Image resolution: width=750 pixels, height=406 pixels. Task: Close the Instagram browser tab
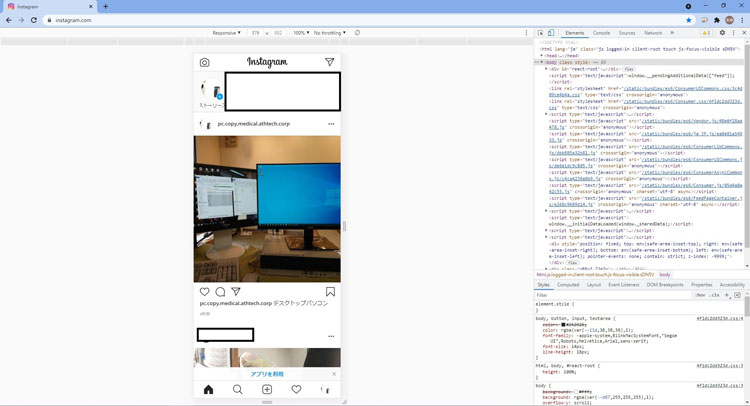pos(90,7)
